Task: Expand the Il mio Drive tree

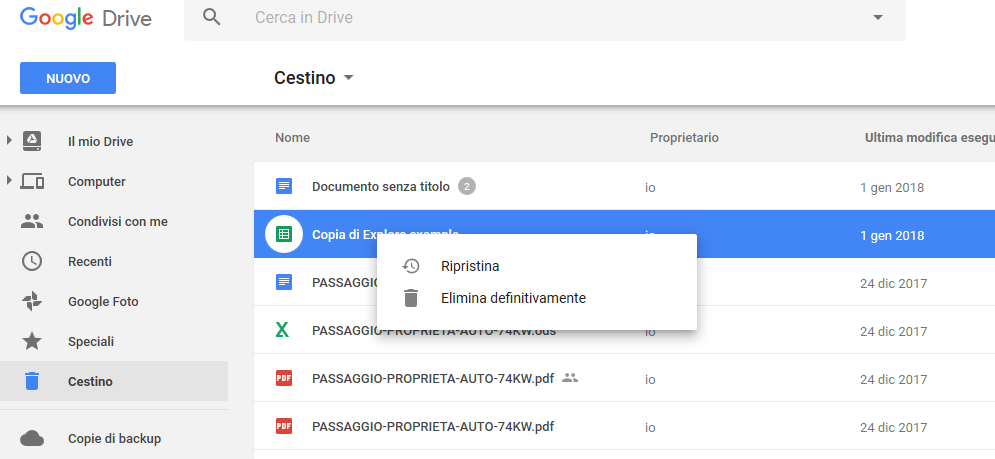Action: (x=9, y=141)
